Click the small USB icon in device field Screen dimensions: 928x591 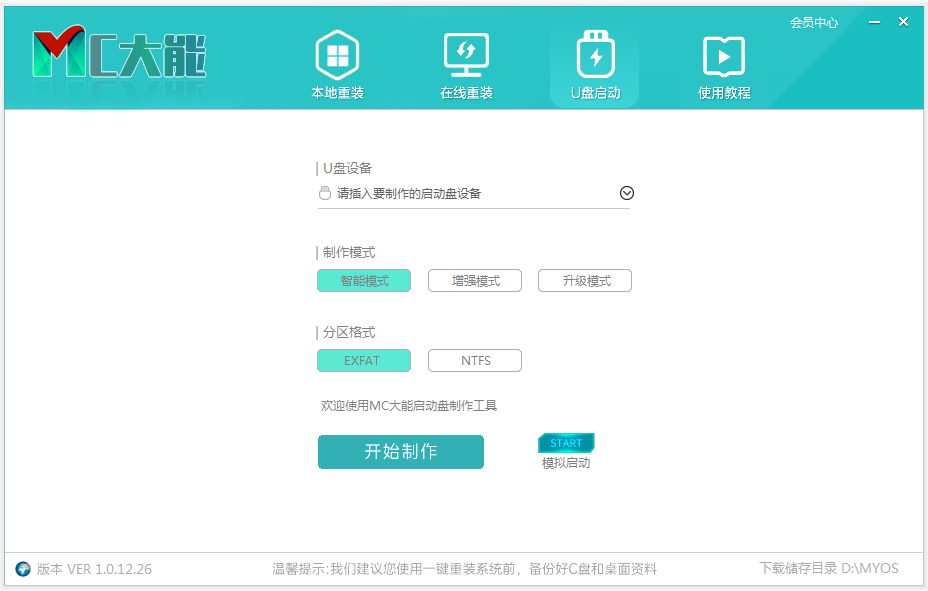325,194
